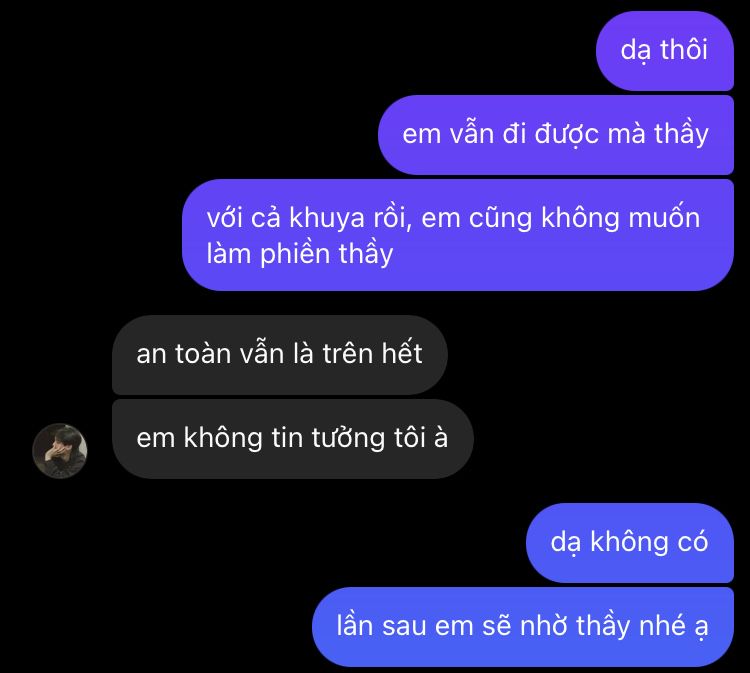Viewport: 750px width, 673px height.
Task: Click the word 'nhờ' in the final bubble
Action: click(543, 626)
